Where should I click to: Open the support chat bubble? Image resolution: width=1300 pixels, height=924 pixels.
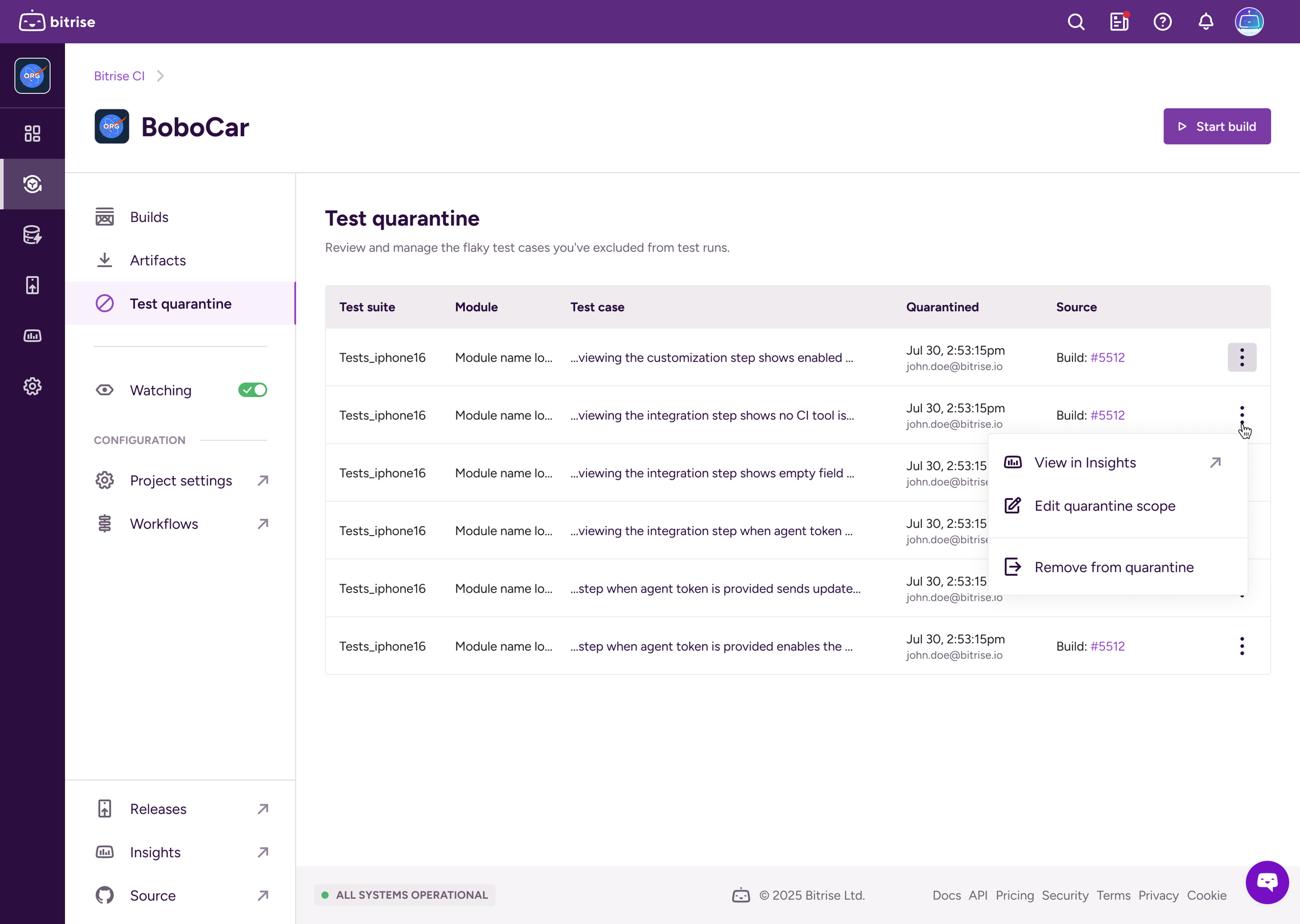pos(1267,882)
